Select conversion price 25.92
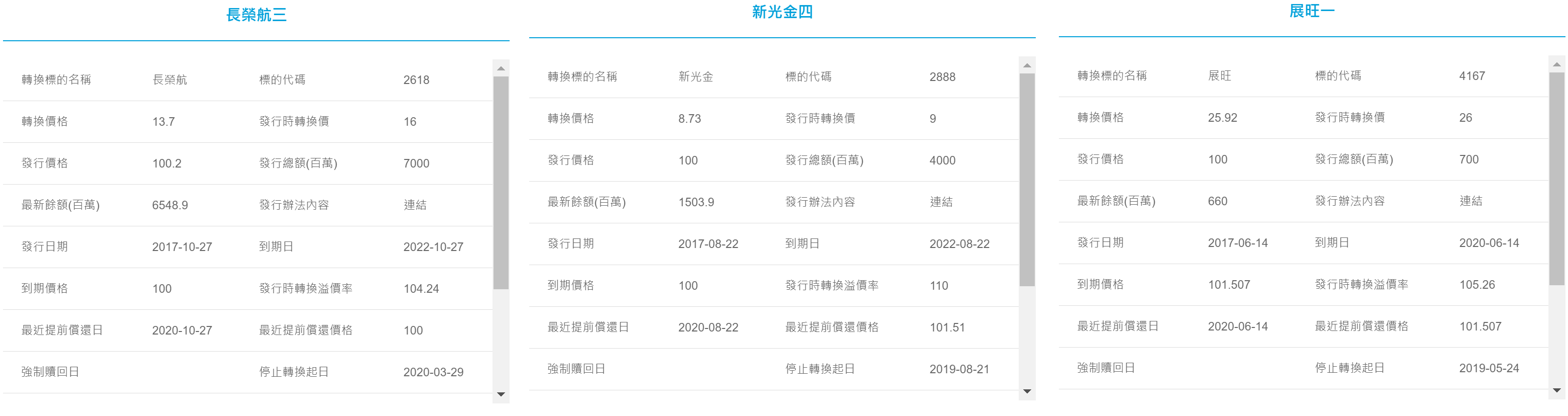Image resolution: width=1568 pixels, height=416 pixels. [1222, 118]
